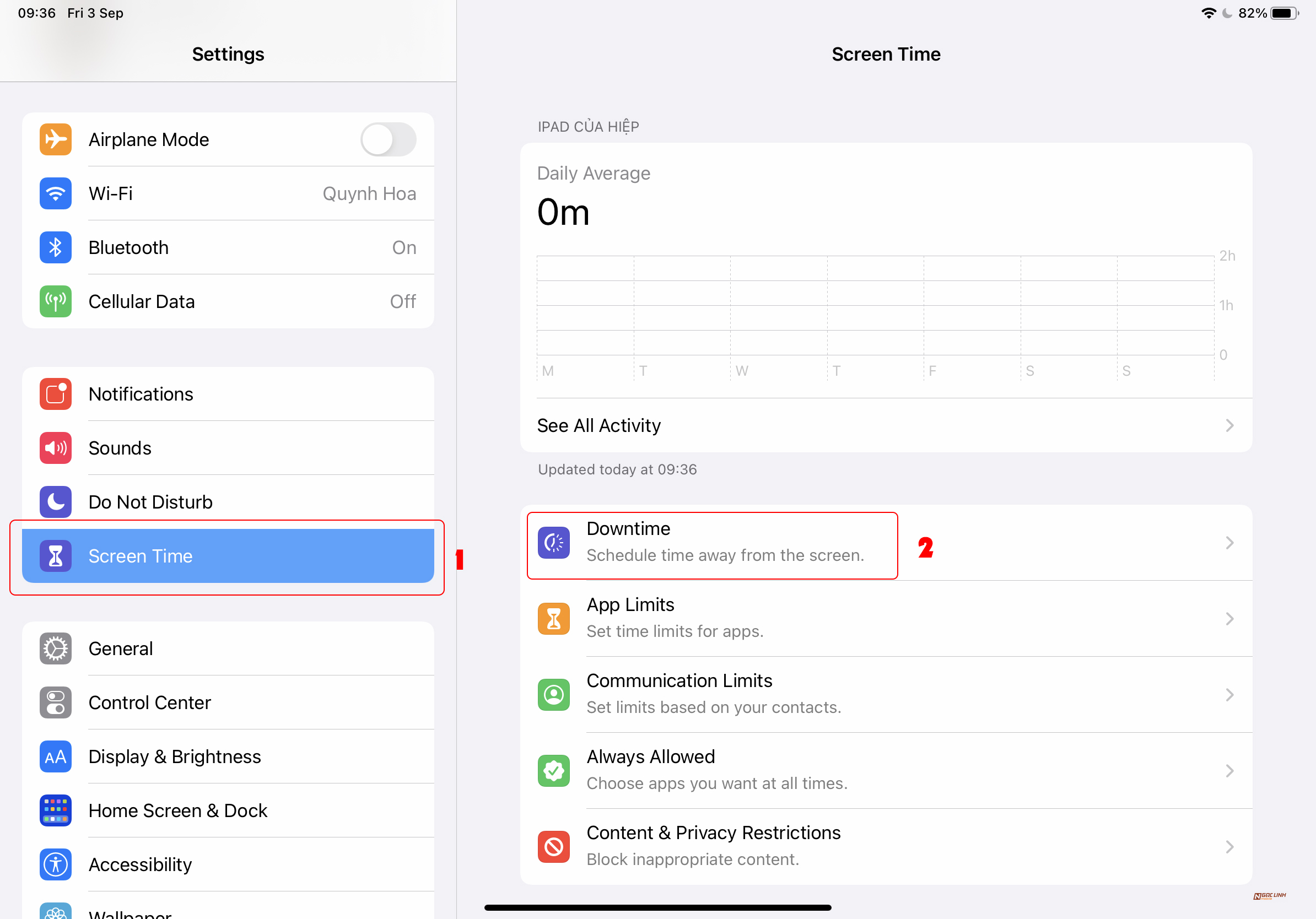Tap the Wi-Fi icon in settings list
1316x919 pixels.
point(55,193)
